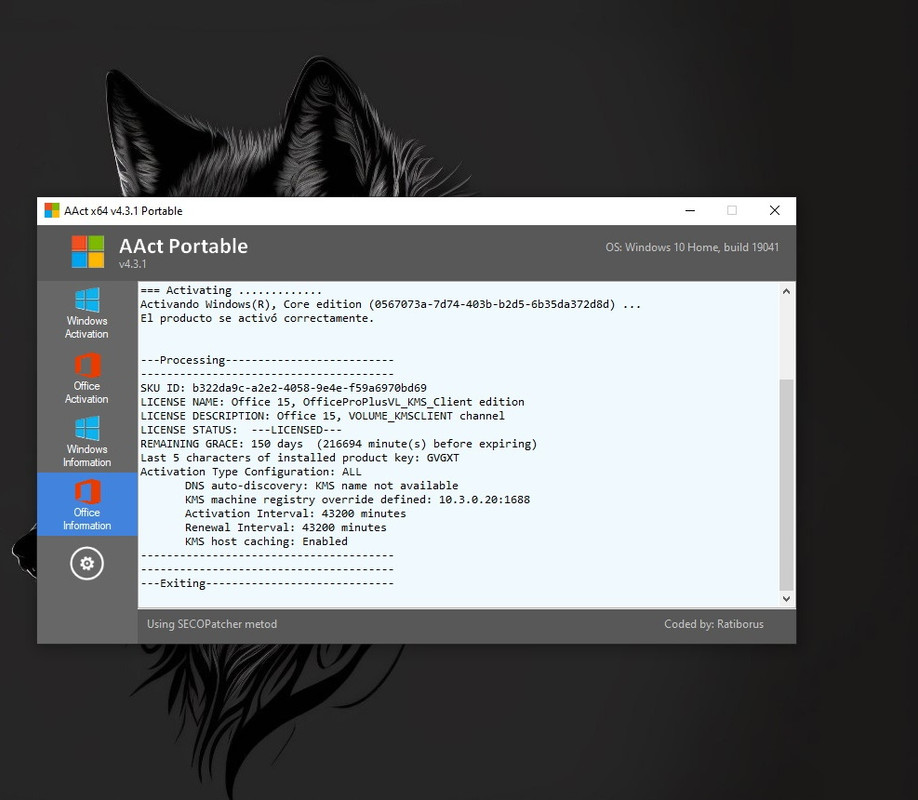Image resolution: width=918 pixels, height=800 pixels.
Task: Click the title bar app icon
Action: [52, 210]
